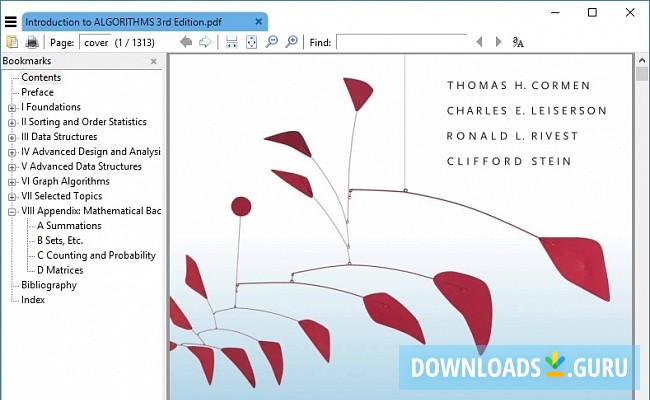
Task: Click the Open file icon
Action: [x=12, y=42]
